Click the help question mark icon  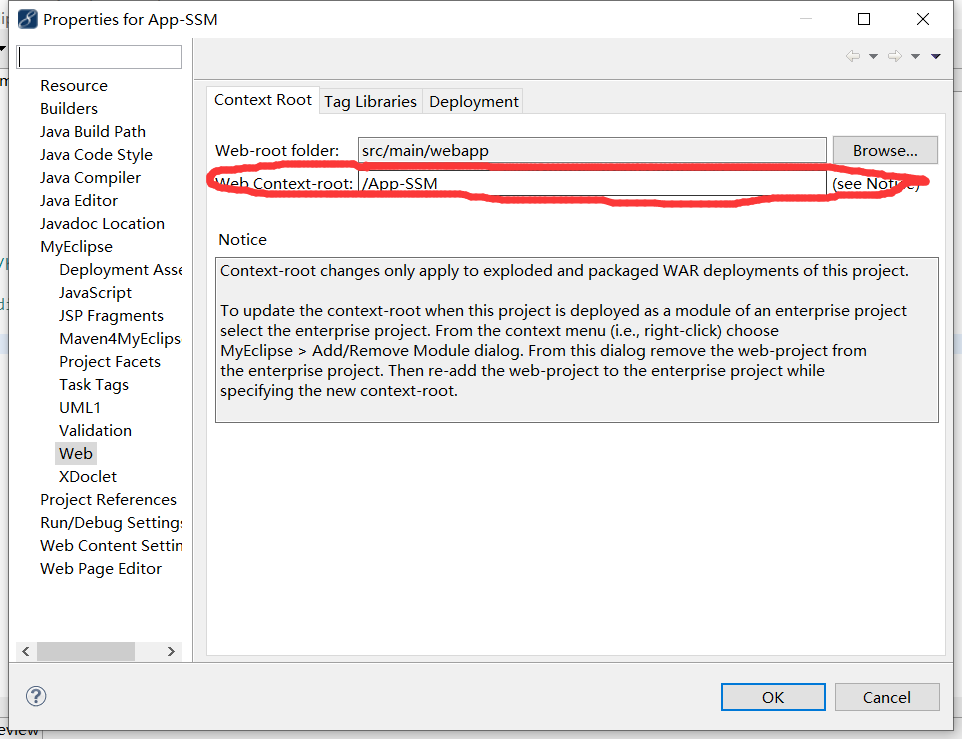click(36, 696)
